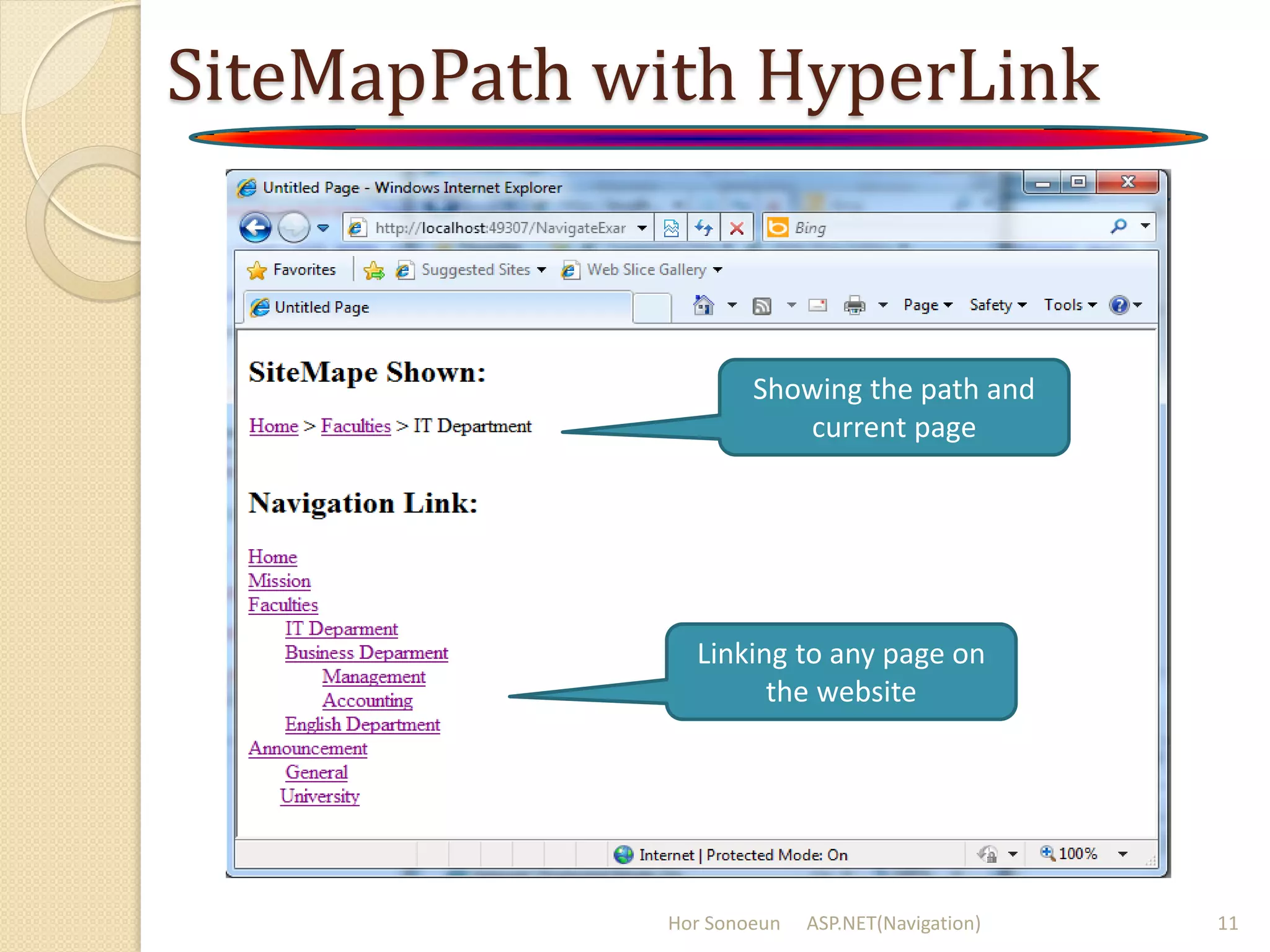The image size is (1270, 952).
Task: Click IT Department text in breadcrumb
Action: 473,426
